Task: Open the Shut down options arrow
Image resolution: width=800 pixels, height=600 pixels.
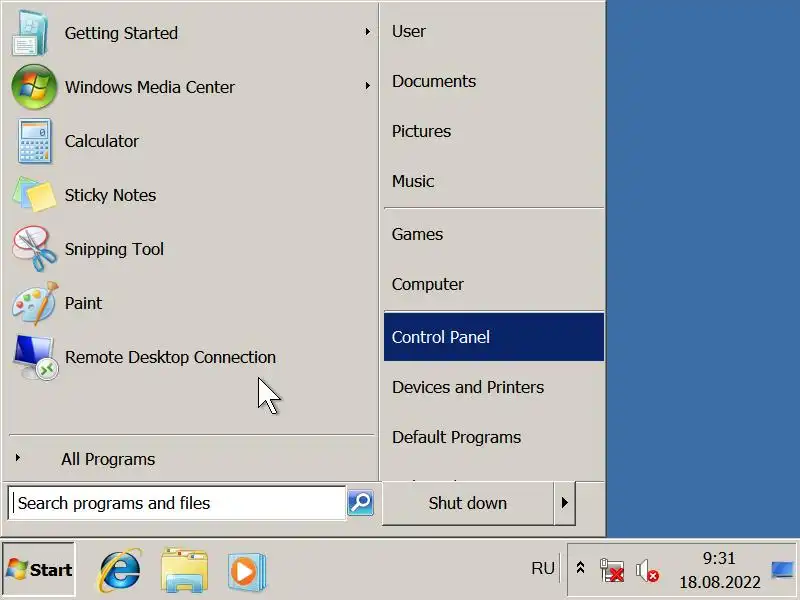Action: tap(564, 503)
